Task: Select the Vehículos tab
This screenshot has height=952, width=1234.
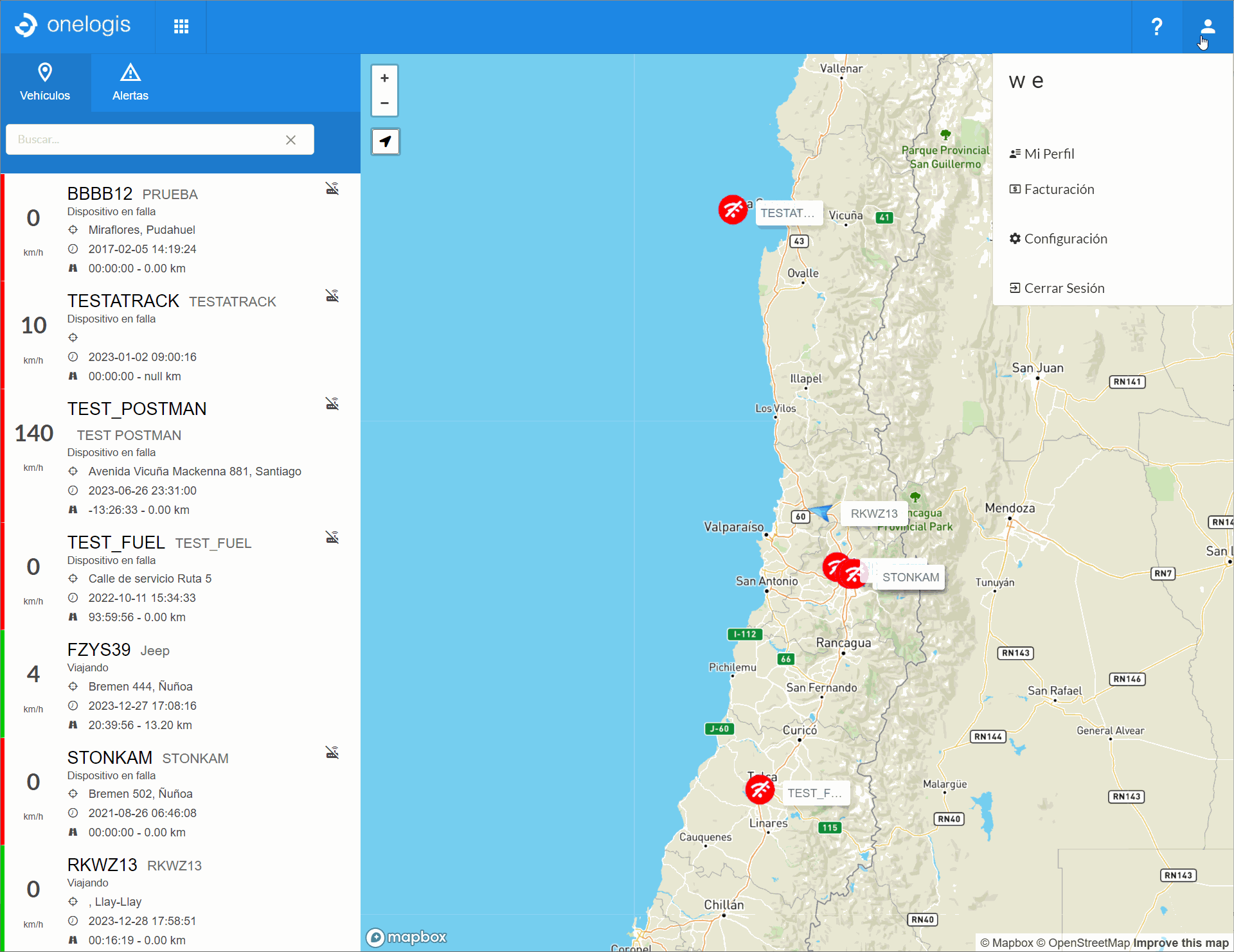Action: 45,83
